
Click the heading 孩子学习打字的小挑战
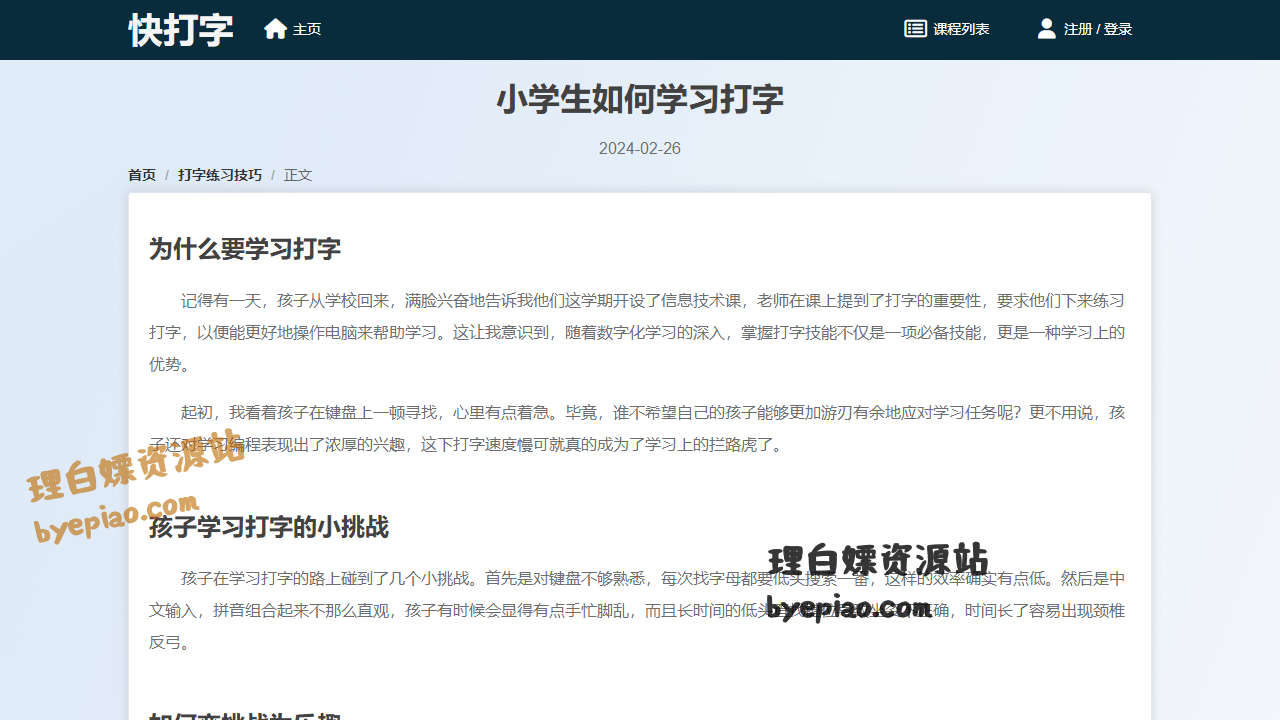(270, 528)
